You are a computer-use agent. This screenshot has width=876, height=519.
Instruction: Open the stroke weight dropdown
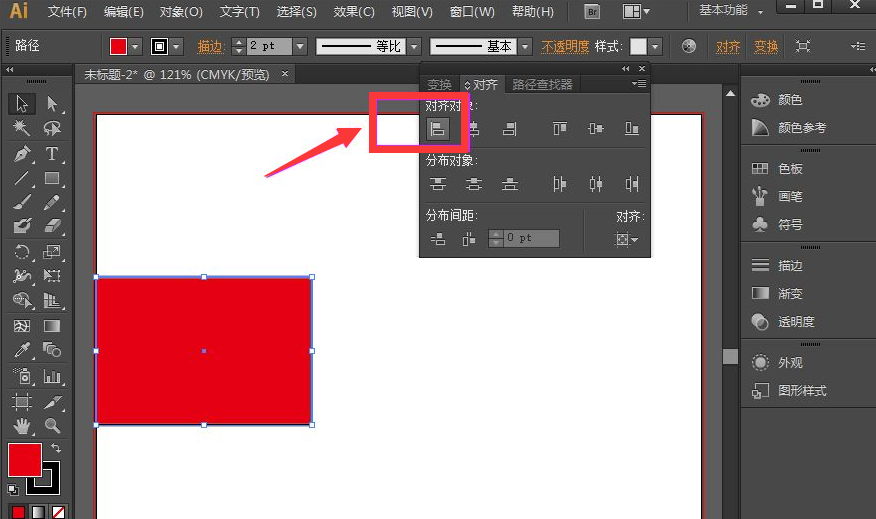click(x=300, y=46)
